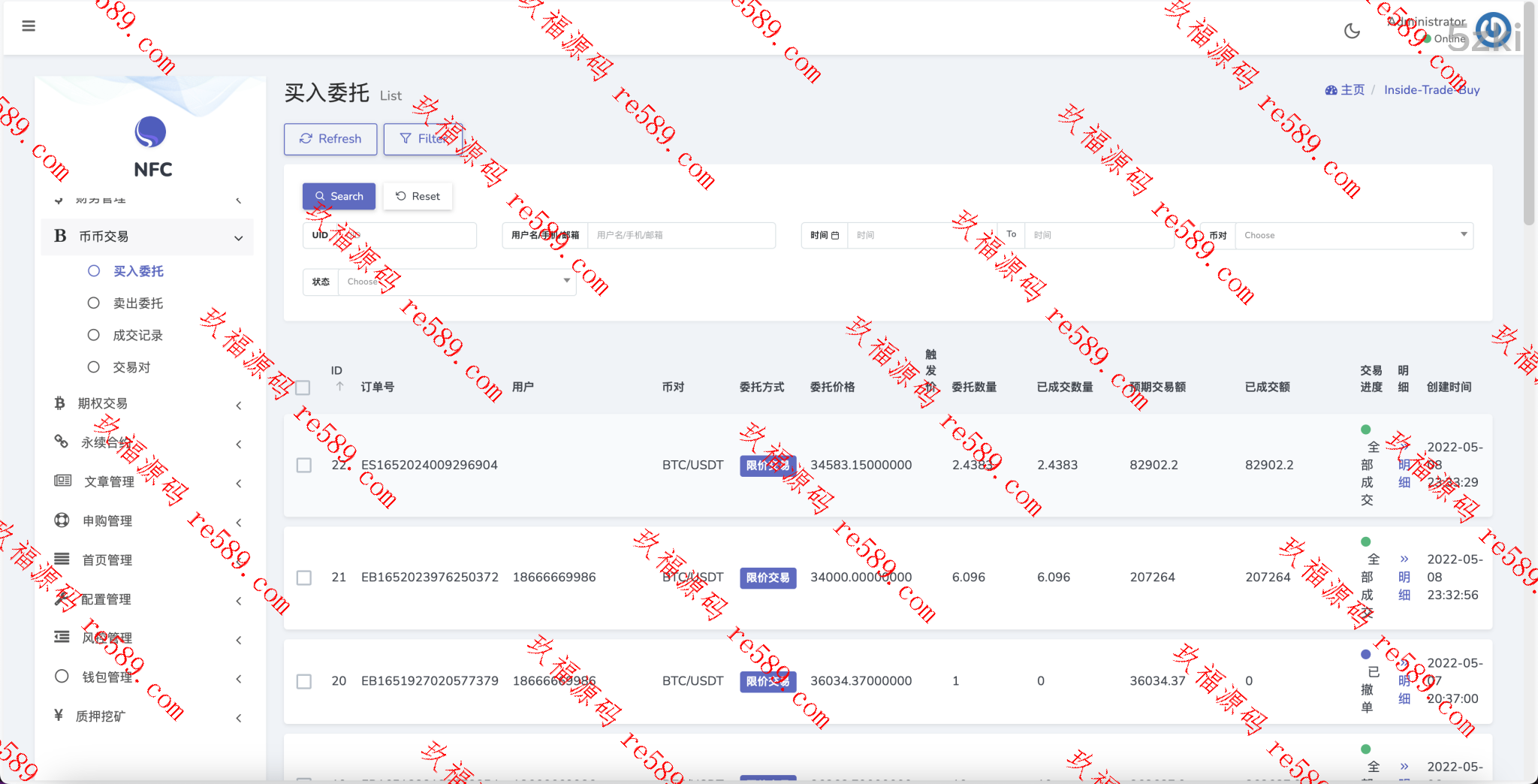Image resolution: width=1538 pixels, height=784 pixels.
Task: Click the page vertical scrollbar
Action: tap(1529, 113)
